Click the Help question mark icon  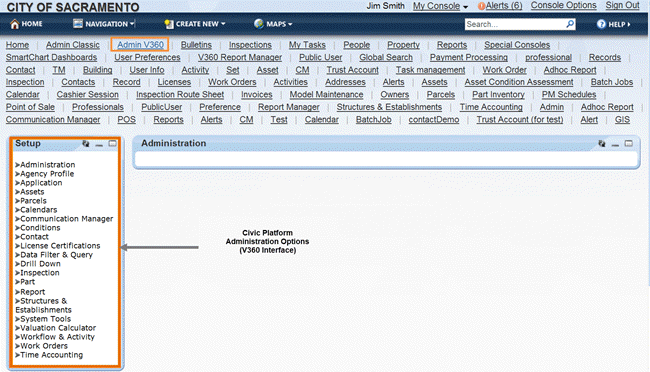(x=601, y=24)
